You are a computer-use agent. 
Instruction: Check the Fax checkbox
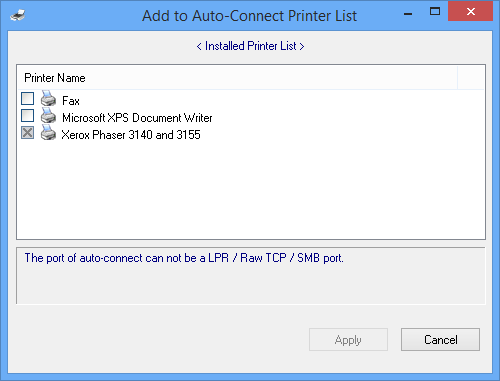click(x=28, y=99)
